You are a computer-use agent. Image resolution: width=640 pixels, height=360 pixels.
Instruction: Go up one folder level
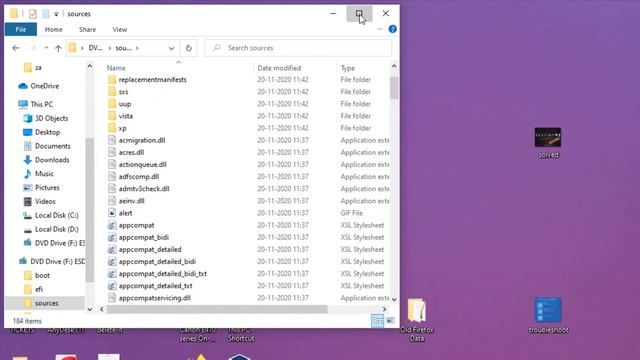[58, 48]
